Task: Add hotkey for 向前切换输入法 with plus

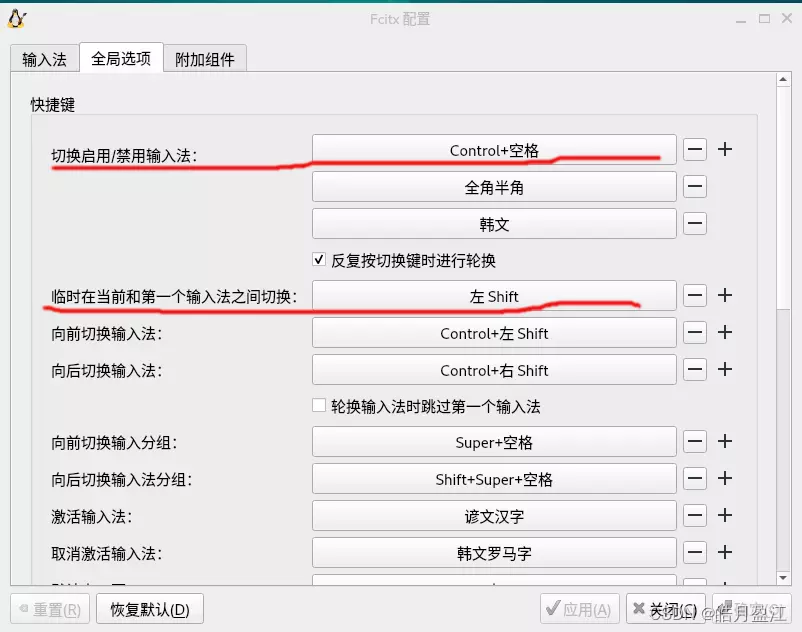Action: coord(725,332)
